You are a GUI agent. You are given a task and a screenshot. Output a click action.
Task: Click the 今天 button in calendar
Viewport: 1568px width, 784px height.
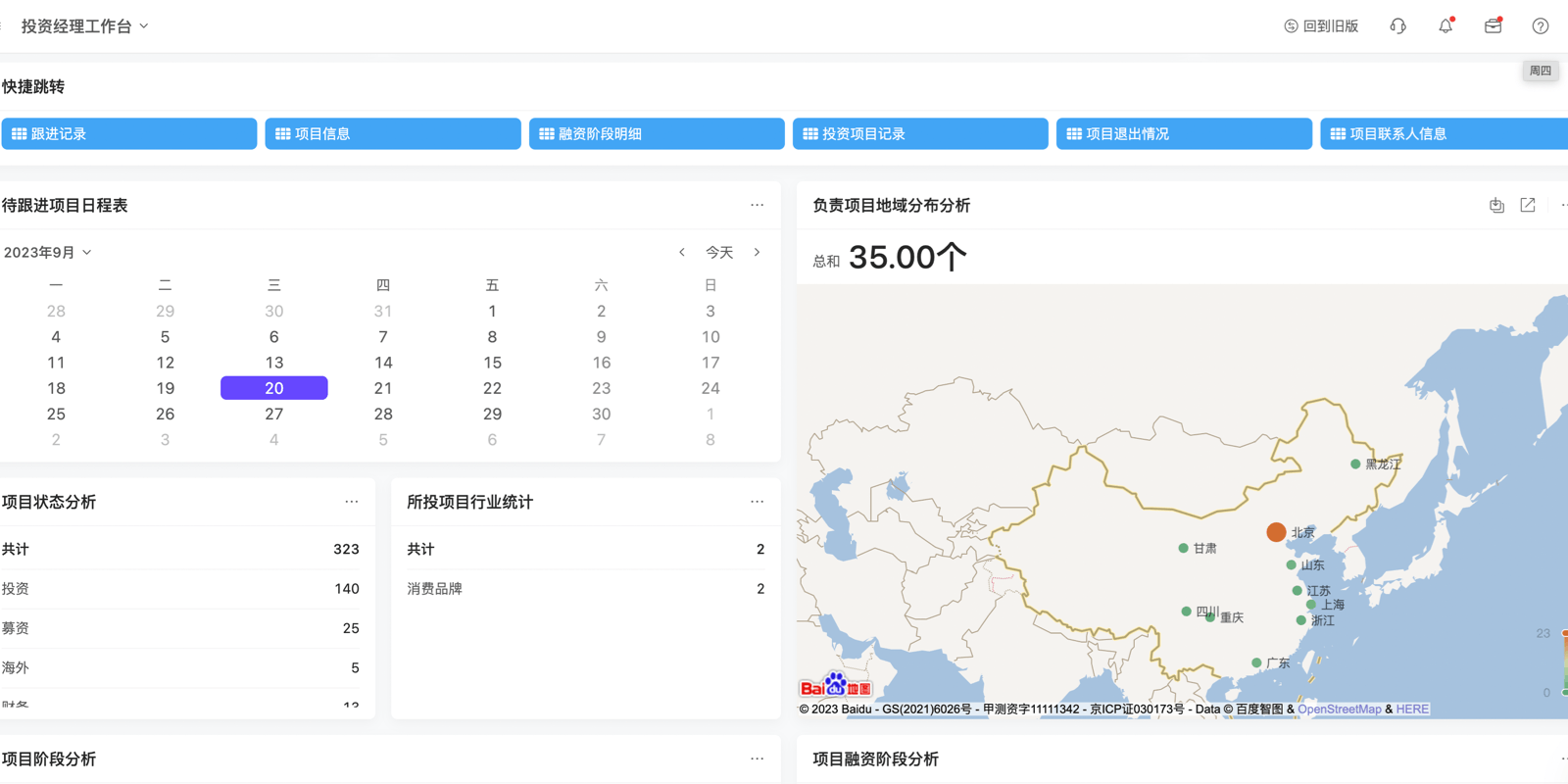719,253
